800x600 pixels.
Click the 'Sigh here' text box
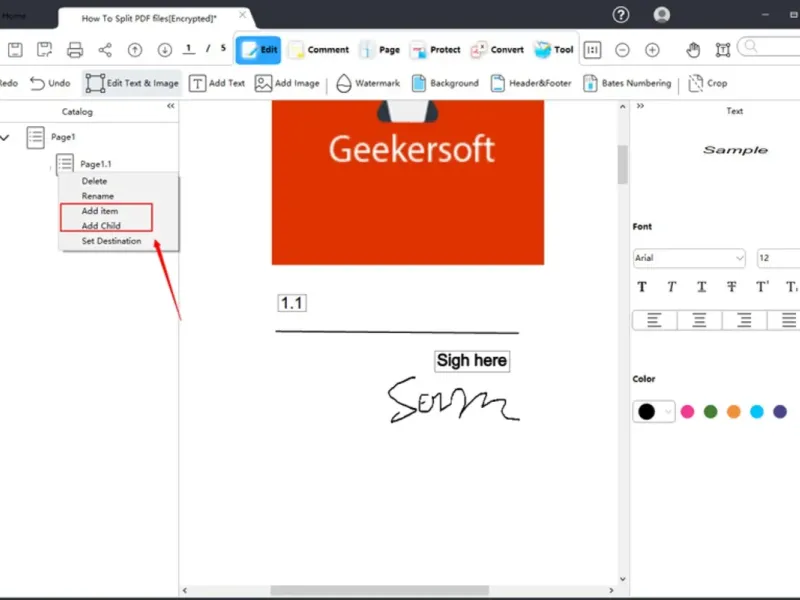[472, 361]
